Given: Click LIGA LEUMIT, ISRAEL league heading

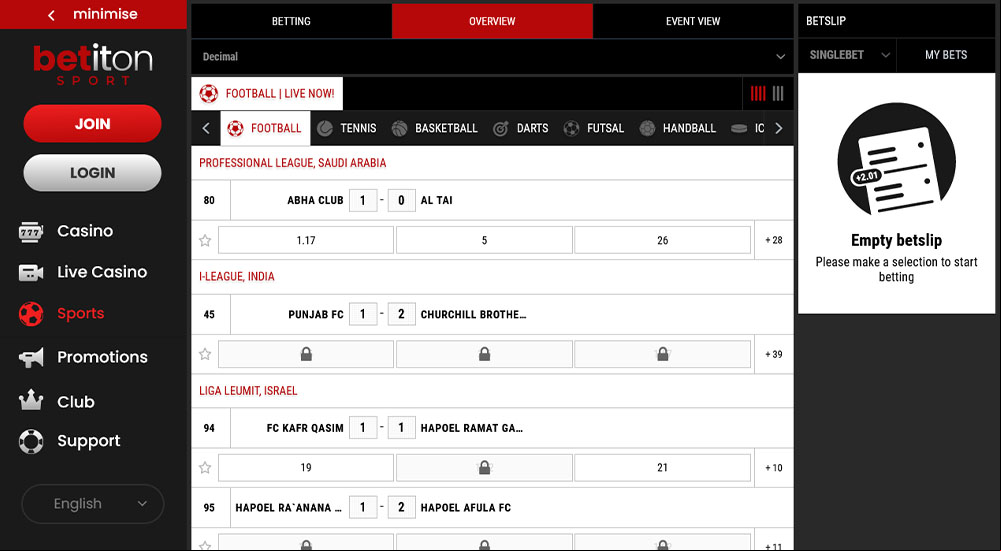Looking at the screenshot, I should (x=248, y=391).
